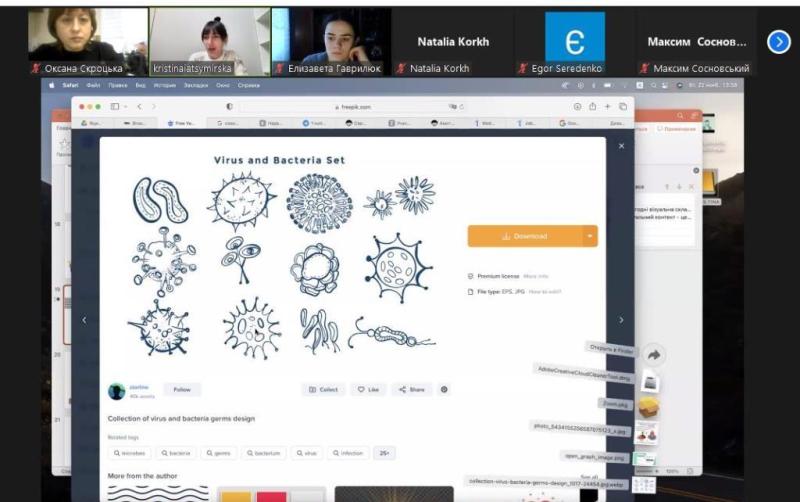Select Елизавета Гаврилюк video tile
The image size is (800, 502).
(x=332, y=42)
